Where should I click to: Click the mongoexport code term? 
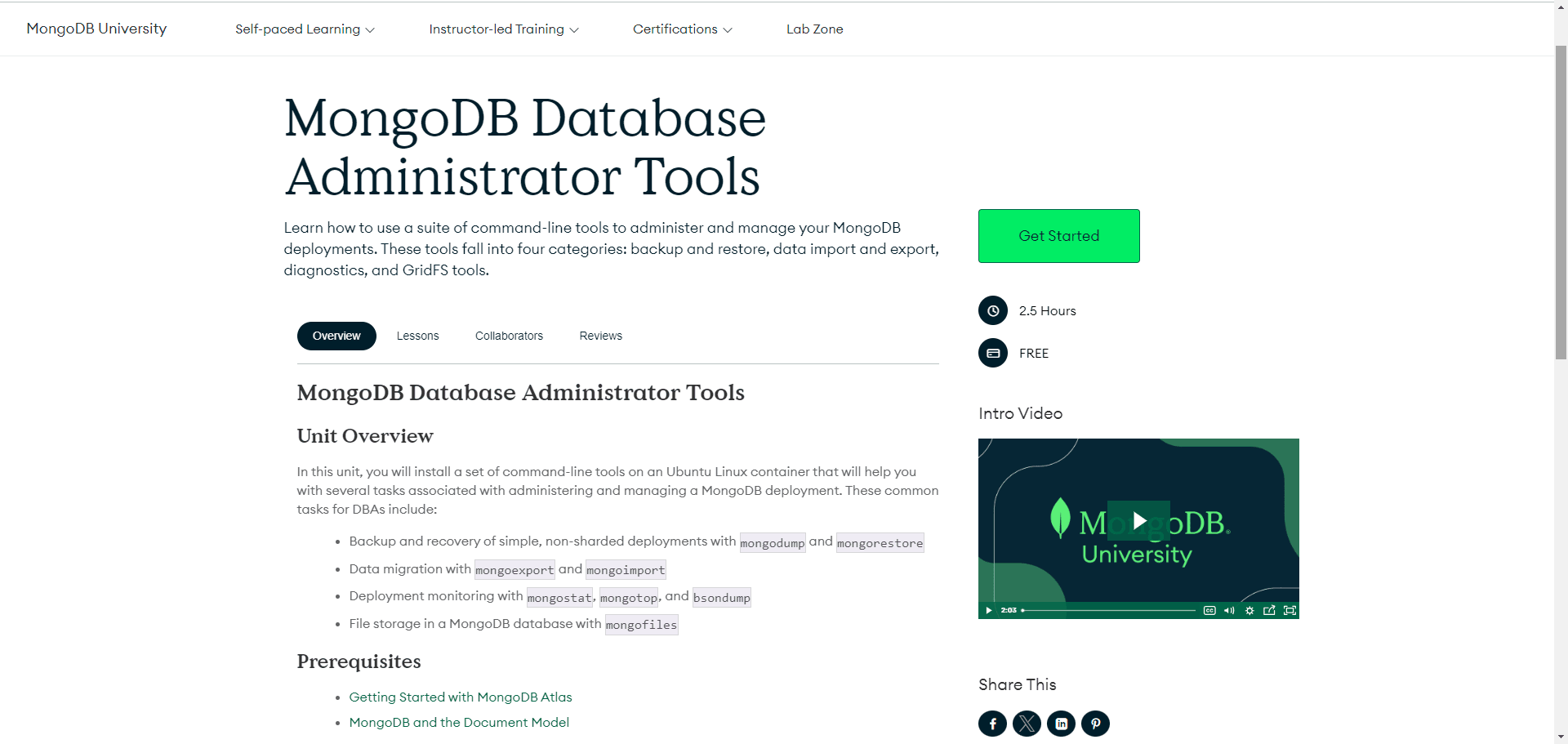pos(514,569)
